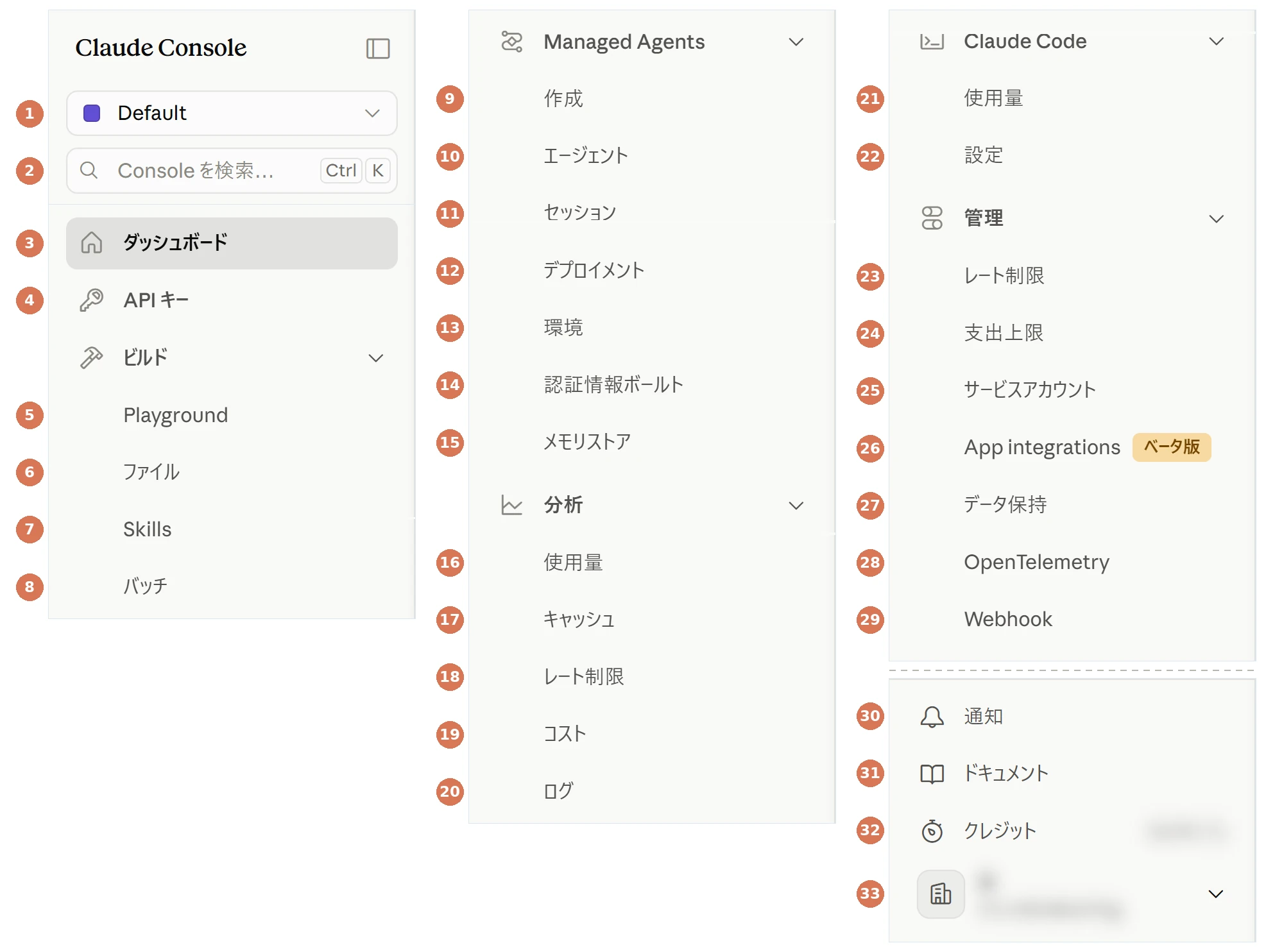Open the Default workspace dropdown

(x=232, y=113)
